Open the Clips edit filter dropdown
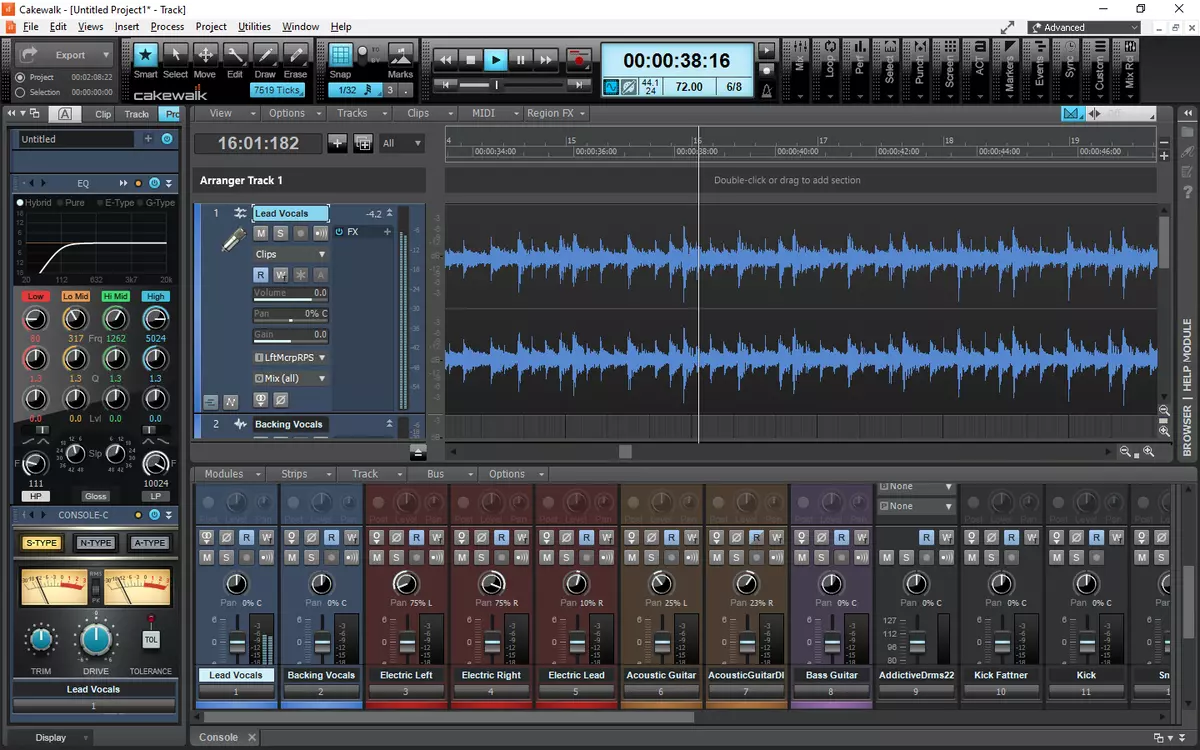 coord(290,254)
